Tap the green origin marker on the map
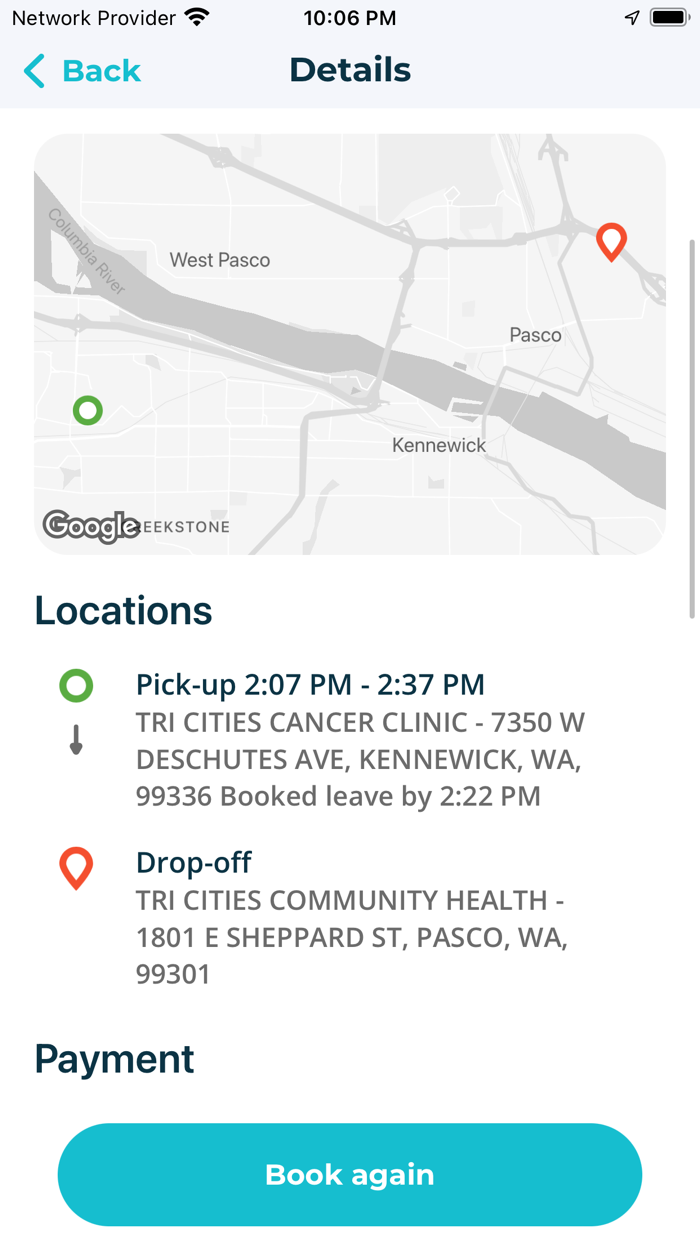Screen dimensions: 700x1244 coord(88,410)
